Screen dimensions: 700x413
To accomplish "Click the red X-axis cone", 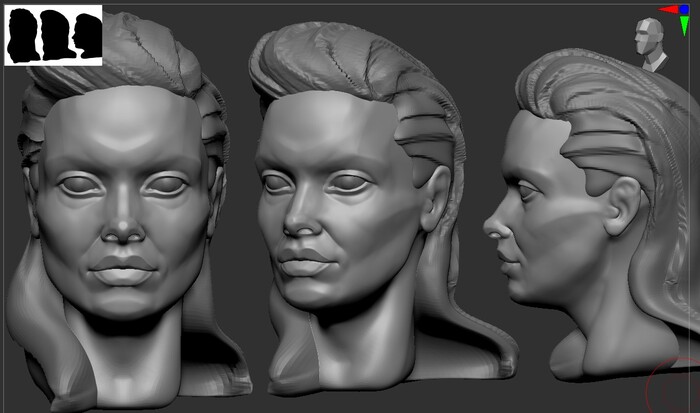I will point(668,9).
